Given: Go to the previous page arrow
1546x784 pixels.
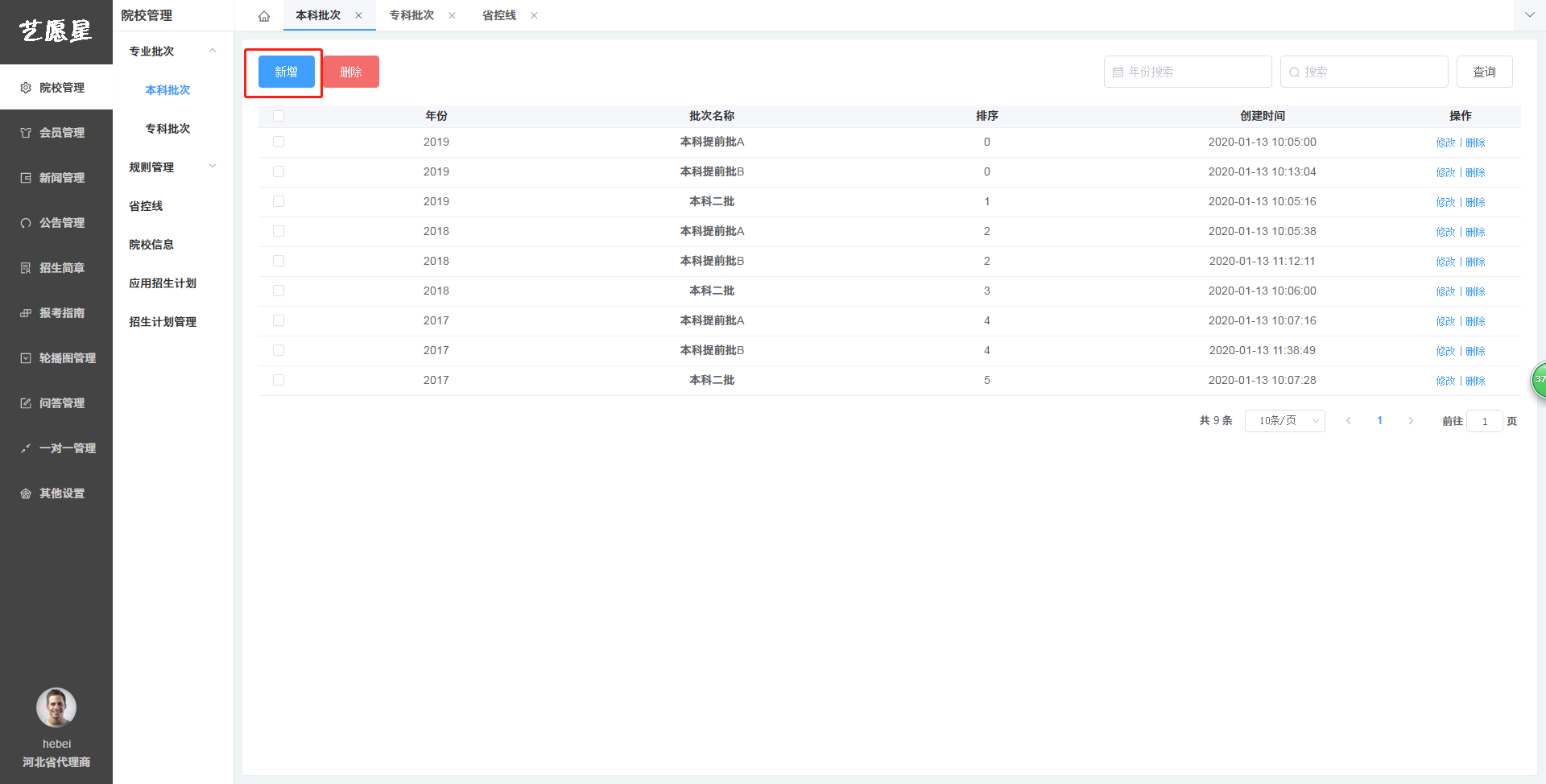Looking at the screenshot, I should tap(1349, 421).
